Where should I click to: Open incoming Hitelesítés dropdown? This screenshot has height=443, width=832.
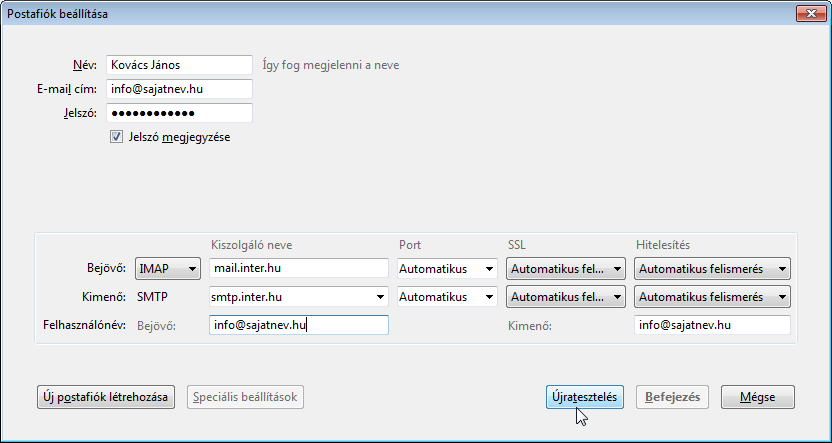pos(712,269)
